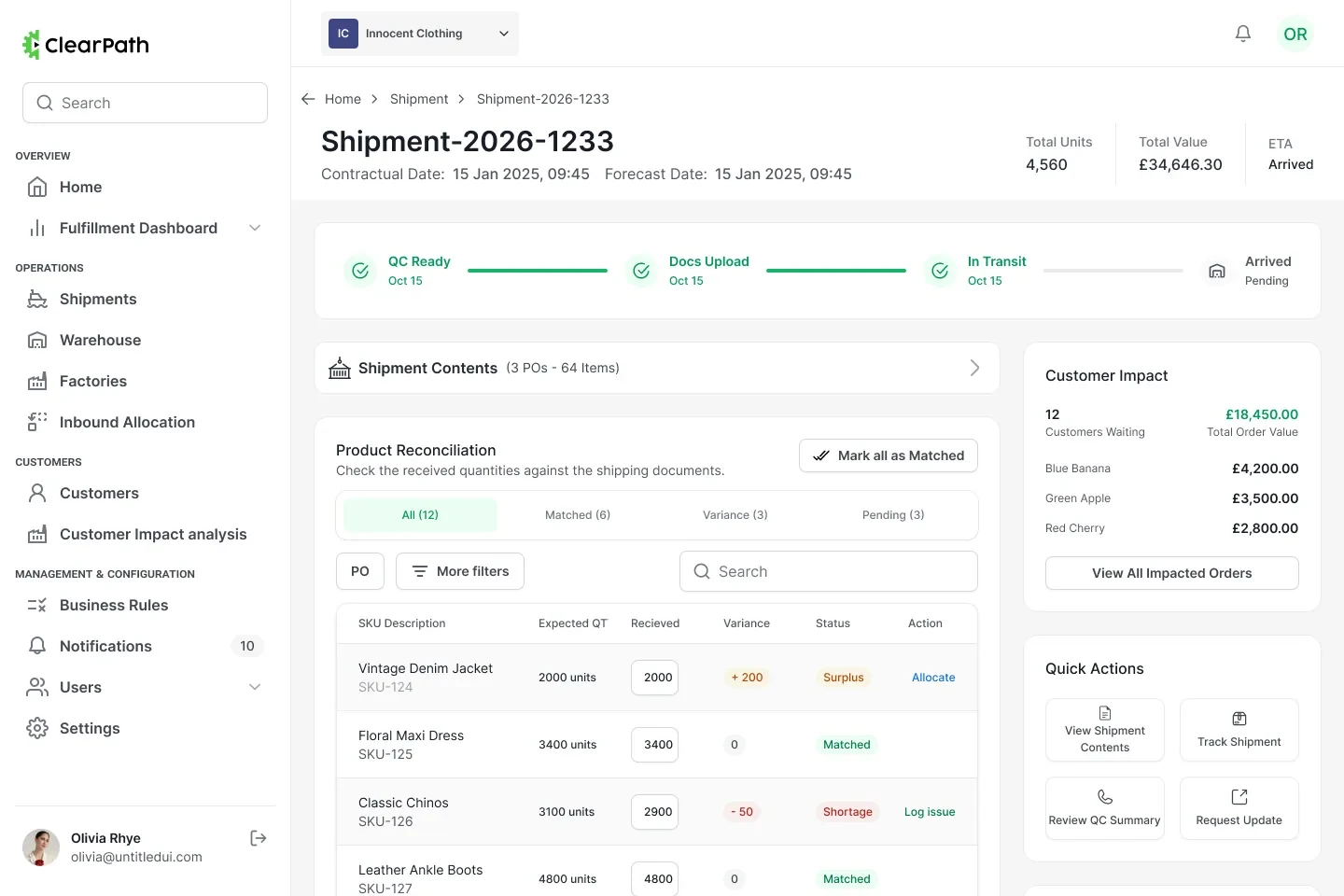Click the product reconciliation Search field

click(829, 571)
